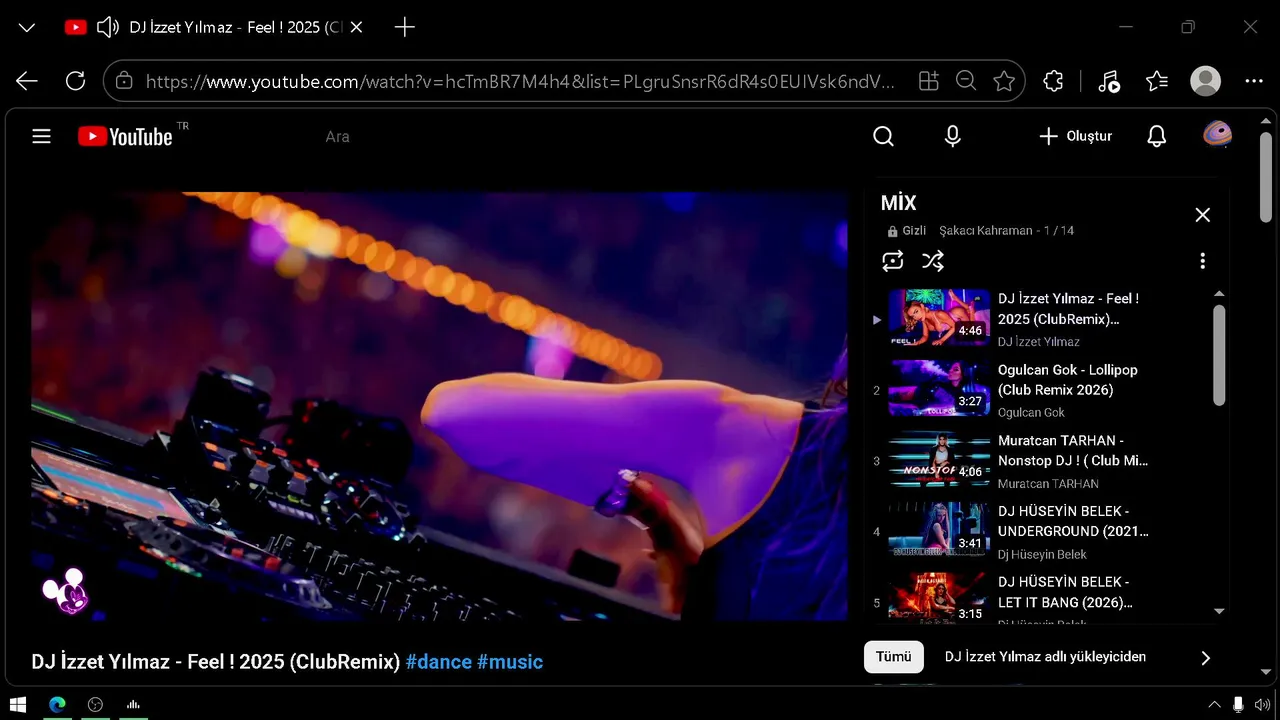Click channel name Muratcan TARHAN in playlist
Viewport: 1280px width, 720px height.
coord(1048,484)
